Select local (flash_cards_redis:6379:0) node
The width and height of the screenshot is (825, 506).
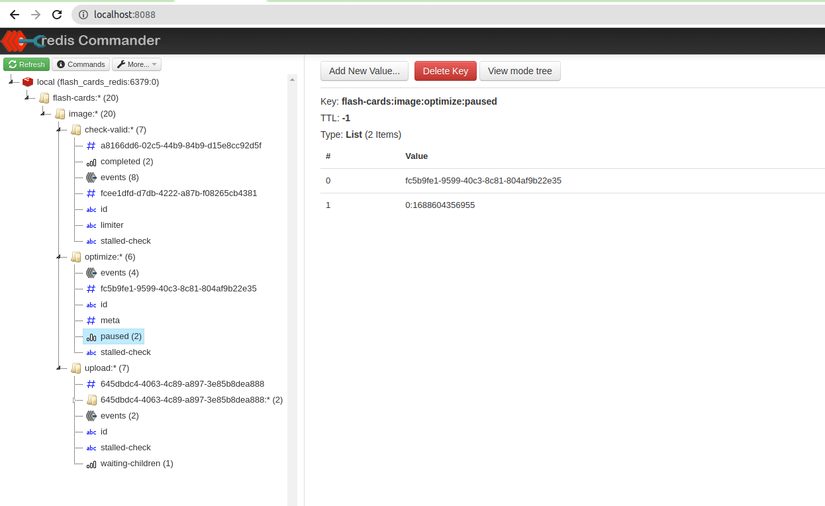98,82
